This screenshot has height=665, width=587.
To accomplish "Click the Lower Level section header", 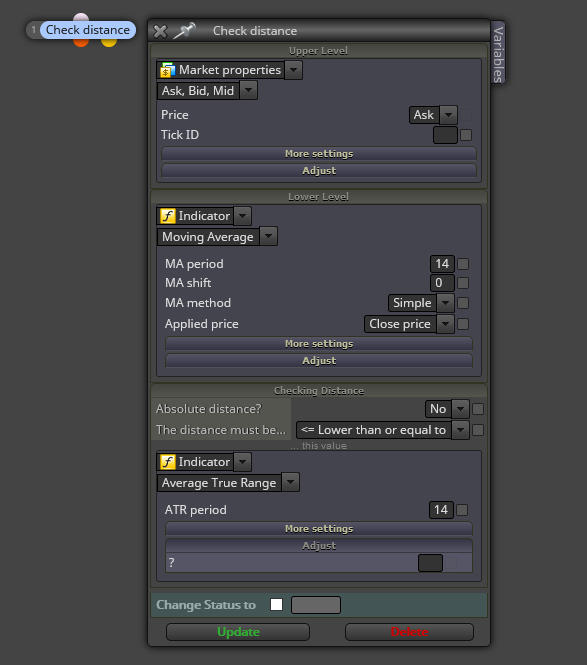I will 319,197.
